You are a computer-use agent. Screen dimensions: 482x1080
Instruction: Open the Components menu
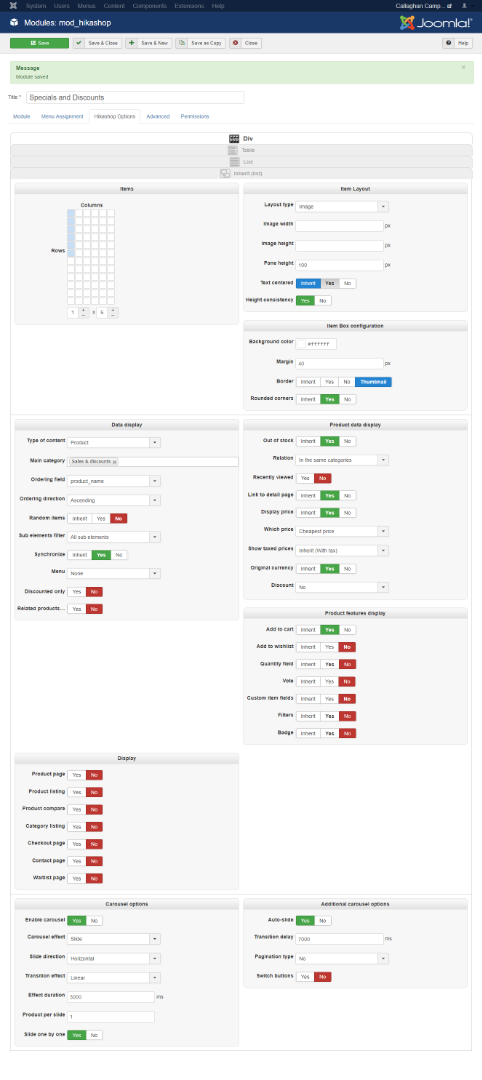click(x=149, y=6)
